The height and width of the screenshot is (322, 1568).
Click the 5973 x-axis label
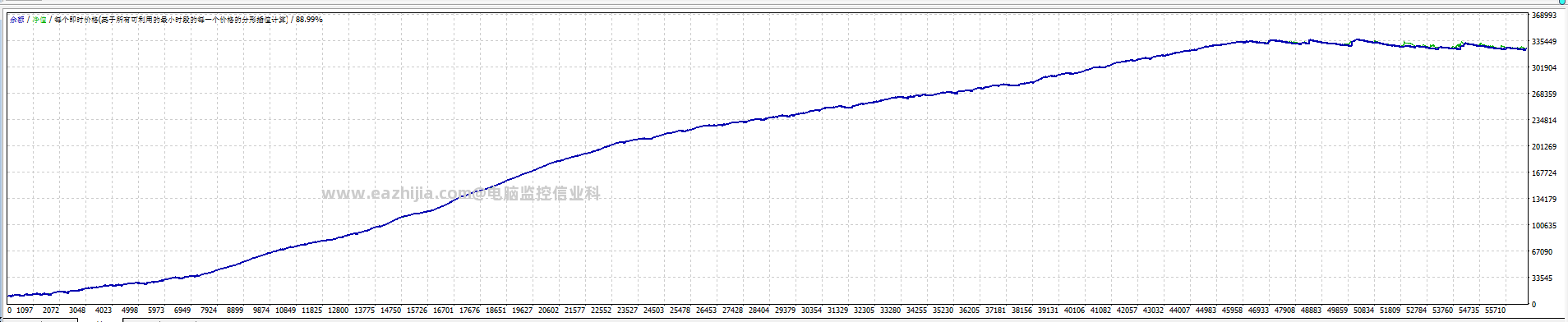(156, 310)
